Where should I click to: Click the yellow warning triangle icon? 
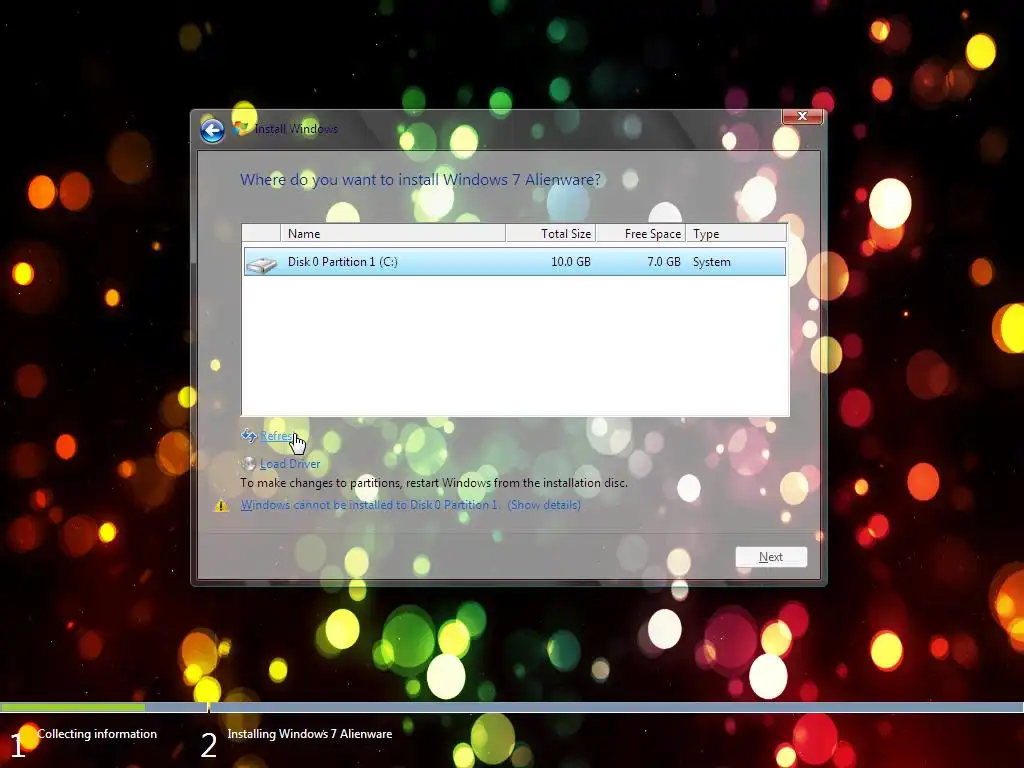tap(221, 506)
